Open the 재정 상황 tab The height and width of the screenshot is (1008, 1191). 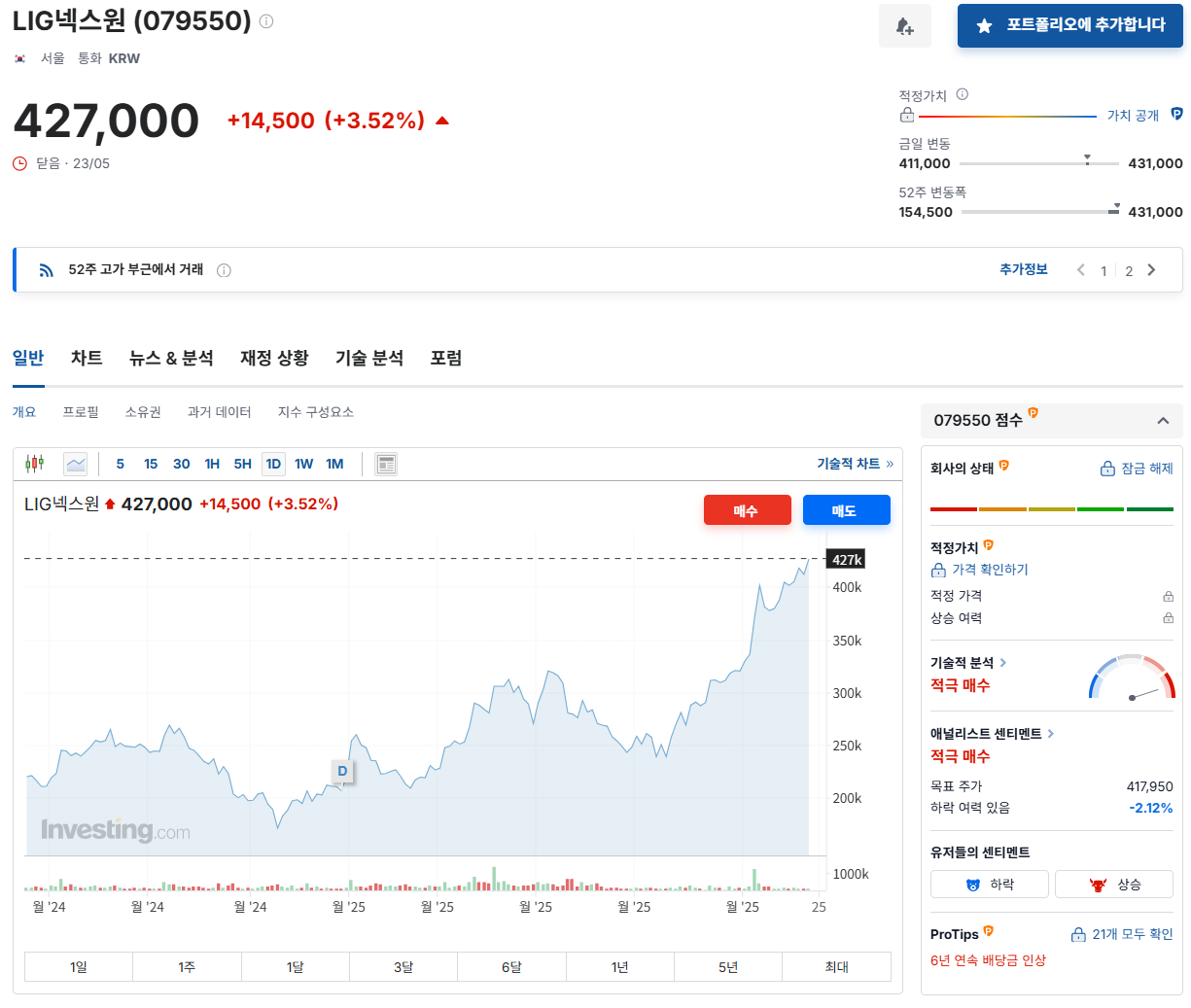[274, 358]
